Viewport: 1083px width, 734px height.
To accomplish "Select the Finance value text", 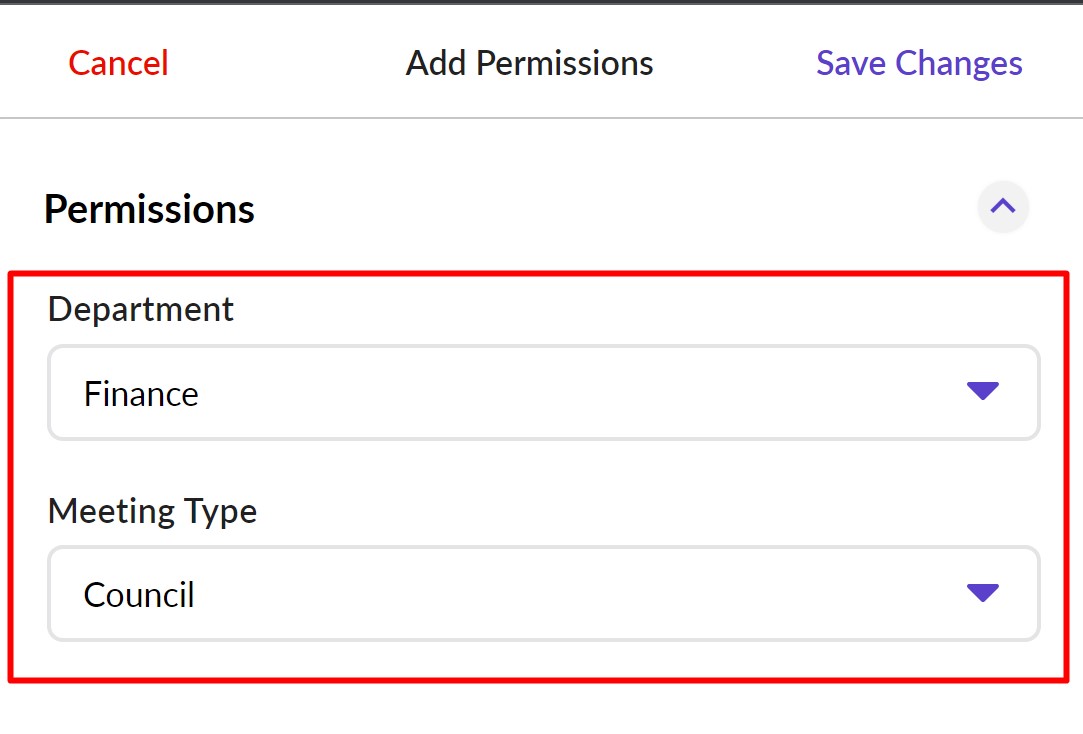I will tap(141, 394).
